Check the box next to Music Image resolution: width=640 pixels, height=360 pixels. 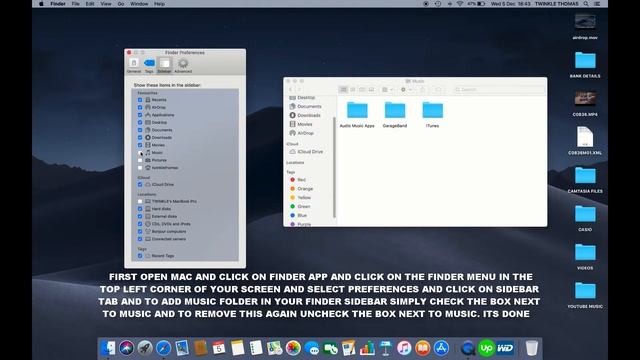(140, 153)
